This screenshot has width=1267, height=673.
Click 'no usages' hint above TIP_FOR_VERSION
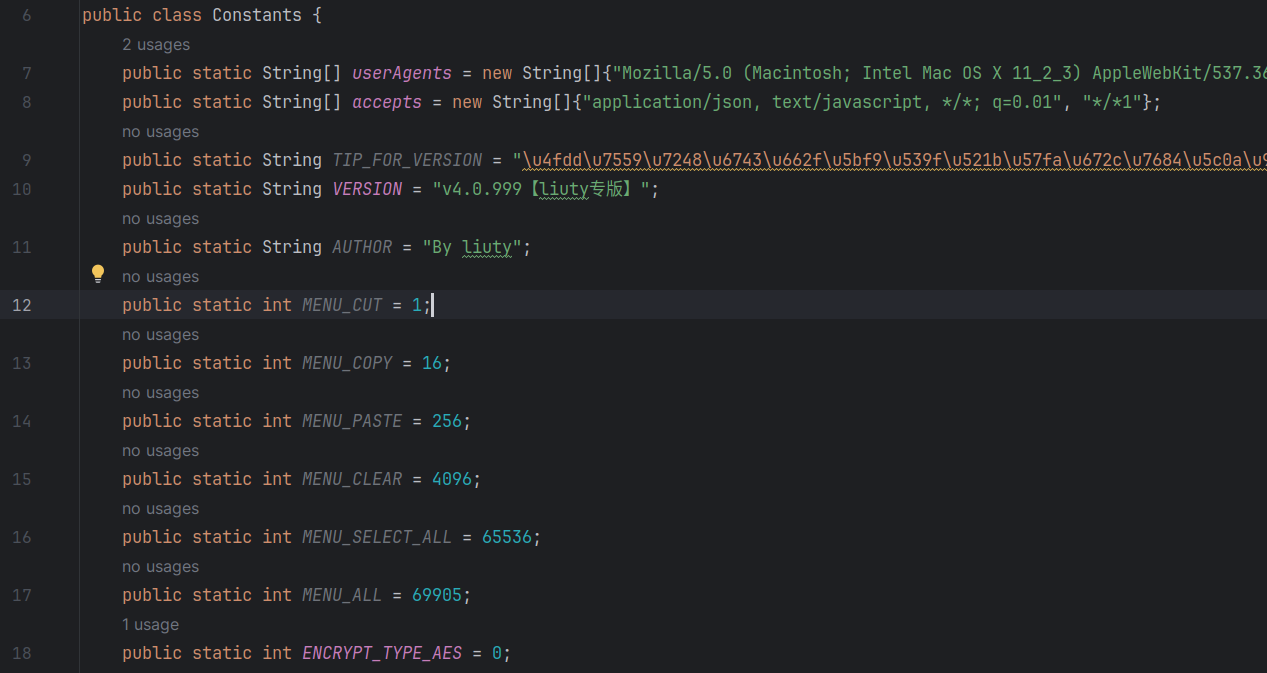[160, 132]
